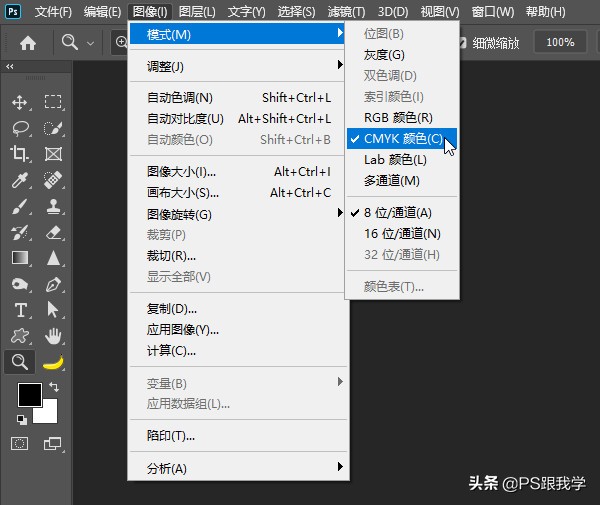Open the 图层(L) menu
This screenshot has width=600, height=505.
click(197, 12)
